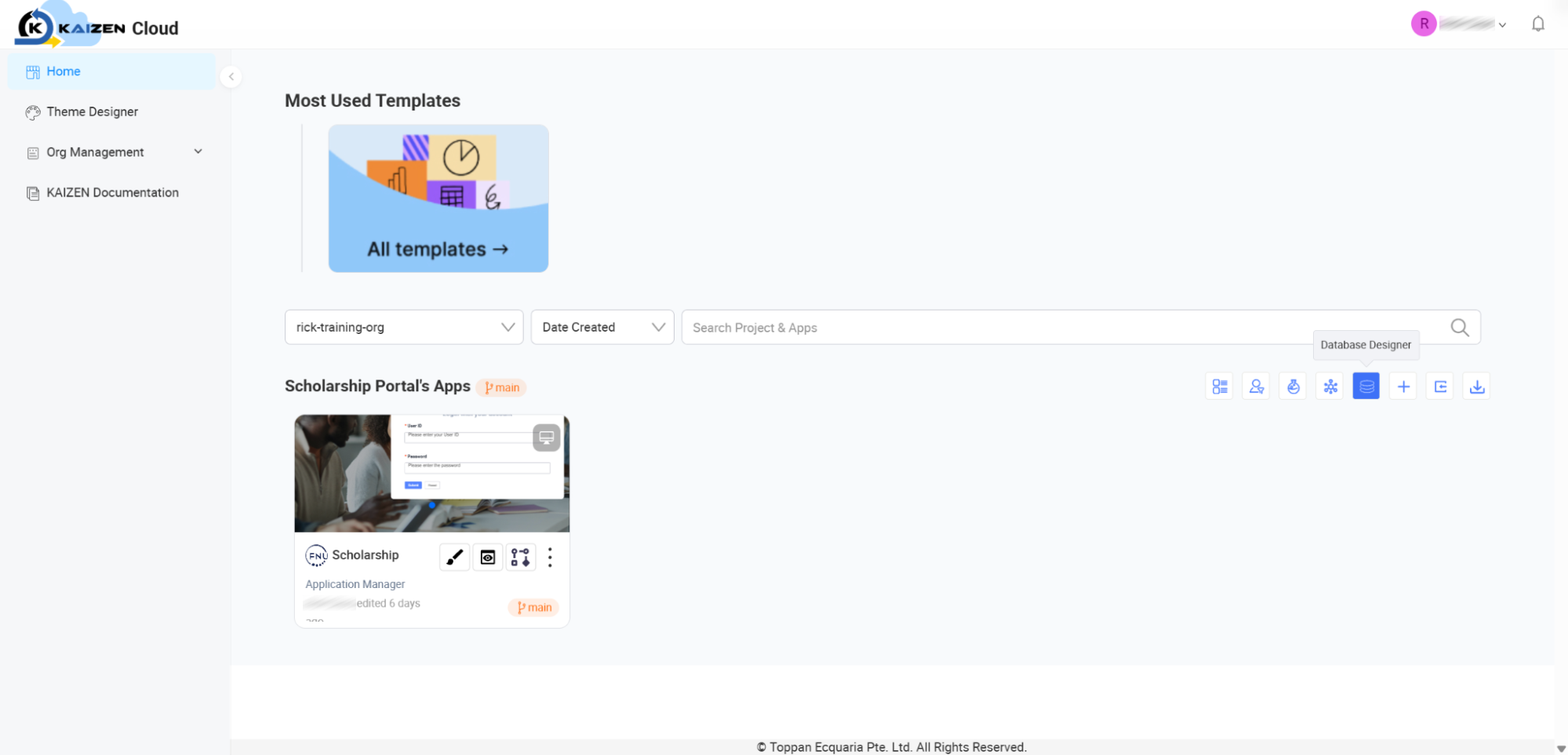The image size is (1568, 755).
Task: Open the Database Designer icon
Action: click(1366, 387)
